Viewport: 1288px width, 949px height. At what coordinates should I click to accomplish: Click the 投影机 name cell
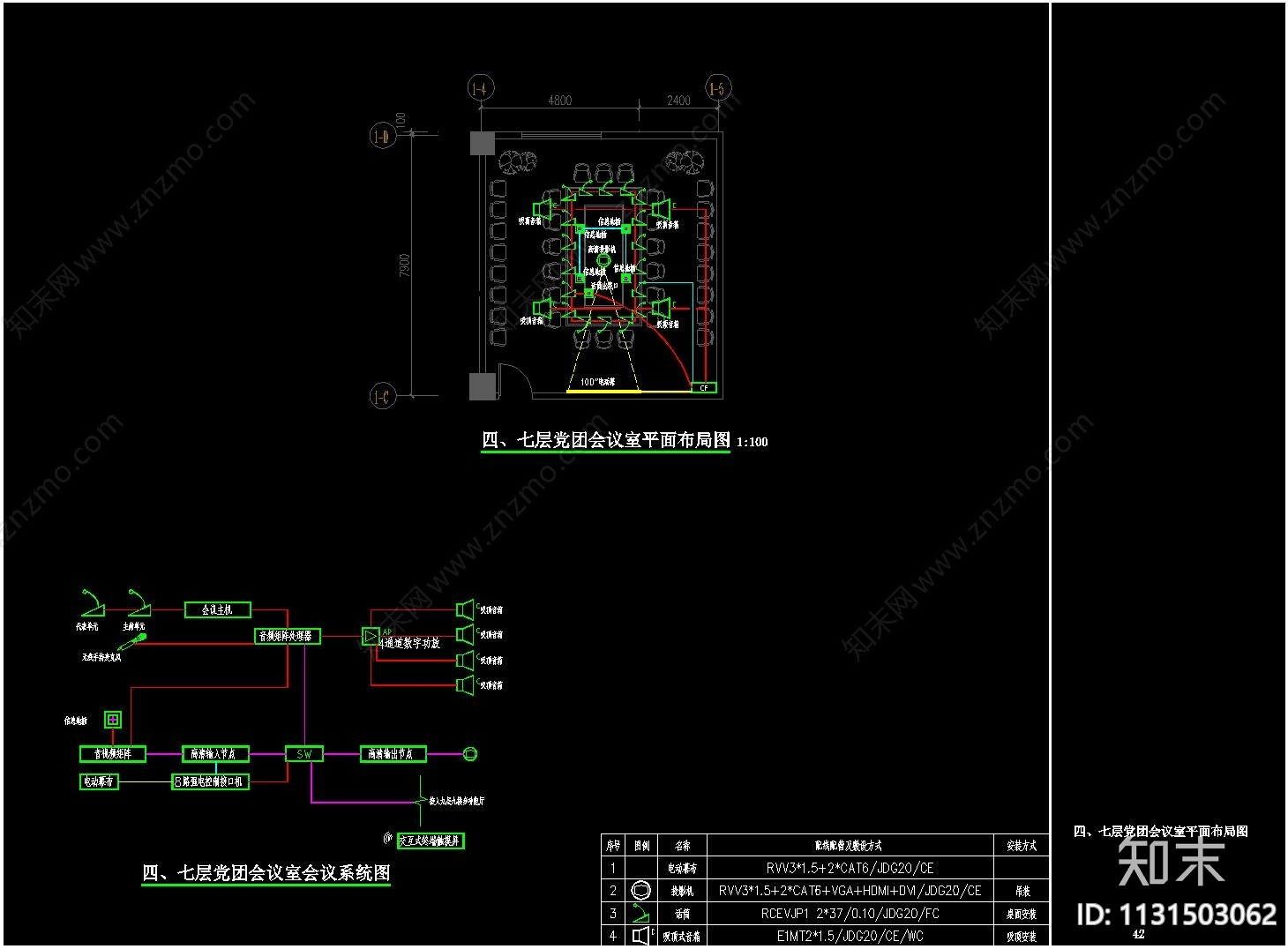click(682, 891)
